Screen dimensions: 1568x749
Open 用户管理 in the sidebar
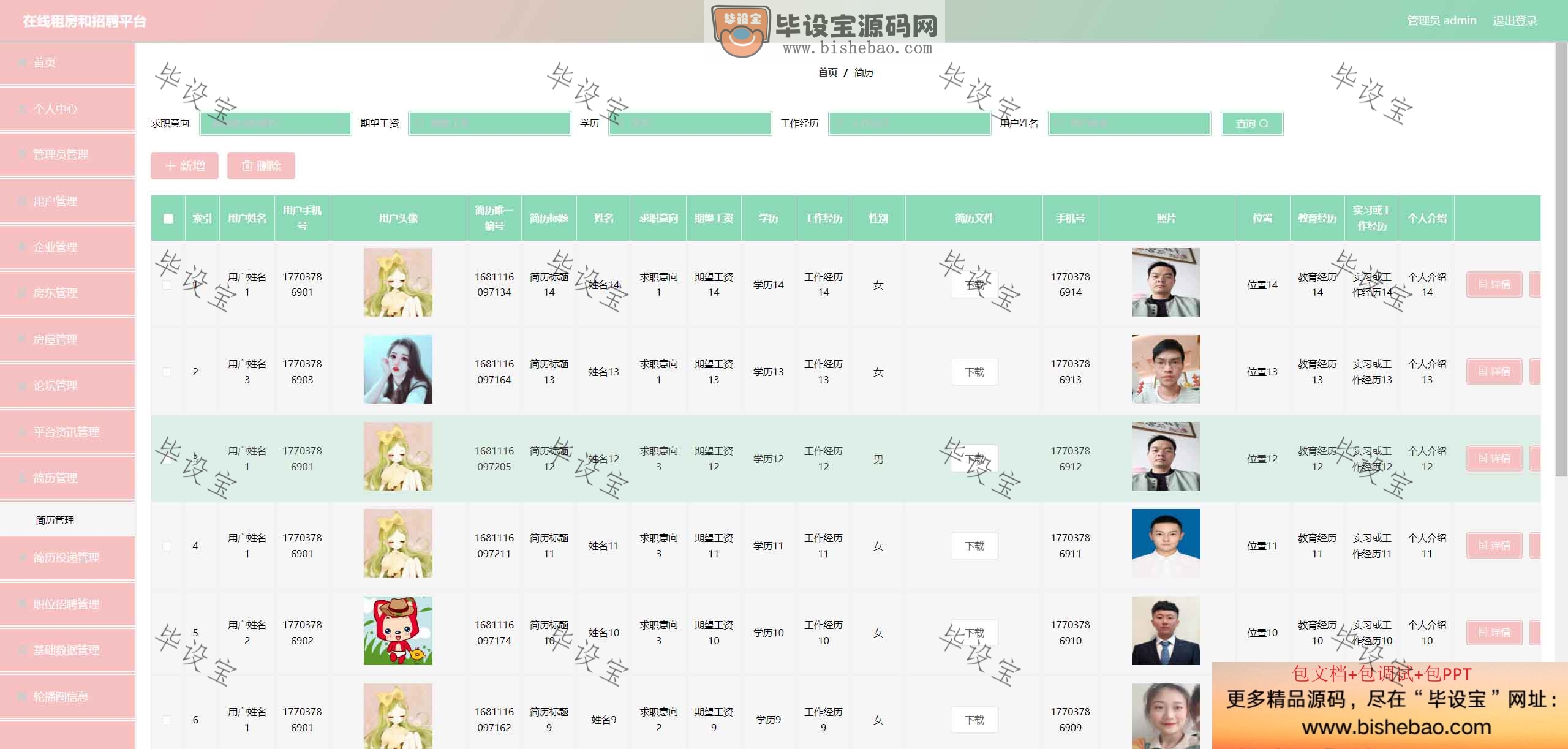(x=67, y=201)
